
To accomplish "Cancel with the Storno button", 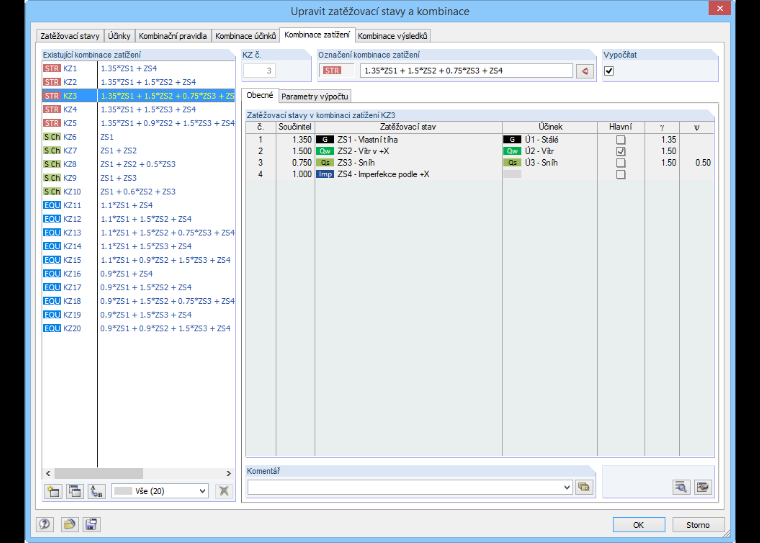I will [698, 525].
